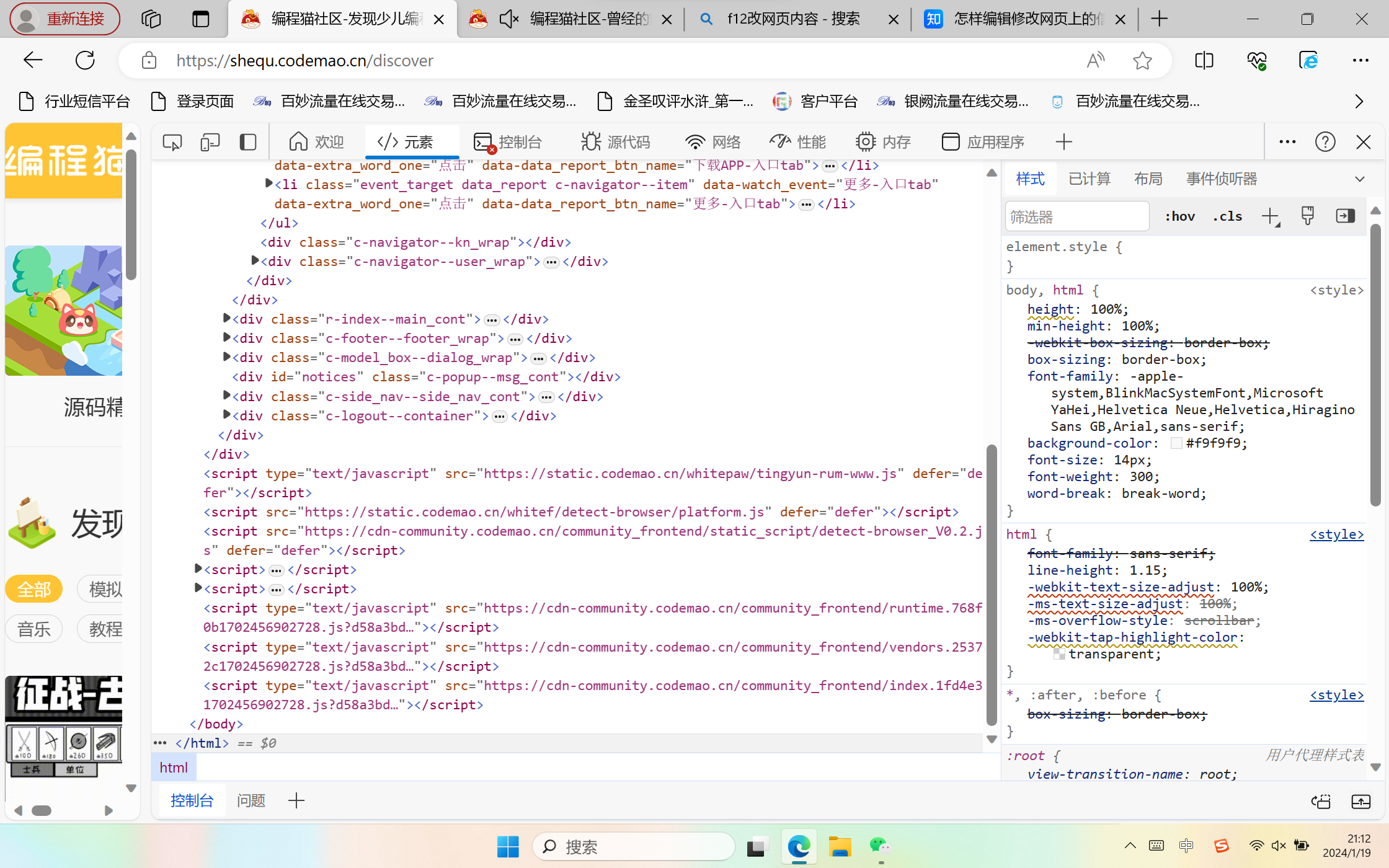Toggle computed styles sidebar pane
The height and width of the screenshot is (868, 1389).
click(1345, 216)
